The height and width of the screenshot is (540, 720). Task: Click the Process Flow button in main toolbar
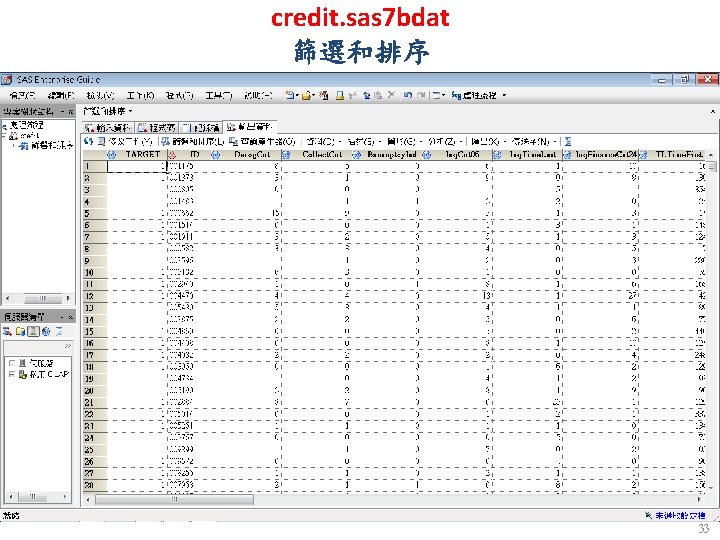coord(474,95)
